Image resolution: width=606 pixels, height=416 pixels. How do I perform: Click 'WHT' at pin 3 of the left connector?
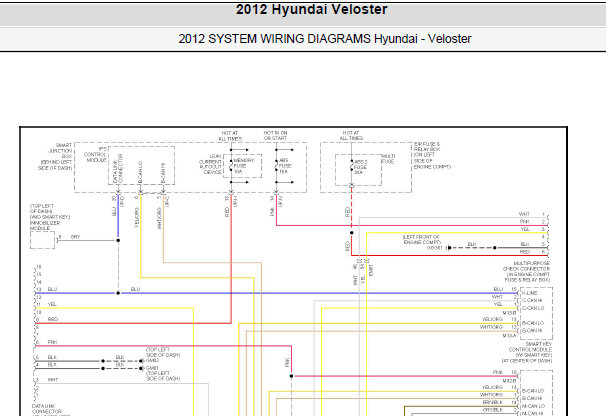(53, 380)
